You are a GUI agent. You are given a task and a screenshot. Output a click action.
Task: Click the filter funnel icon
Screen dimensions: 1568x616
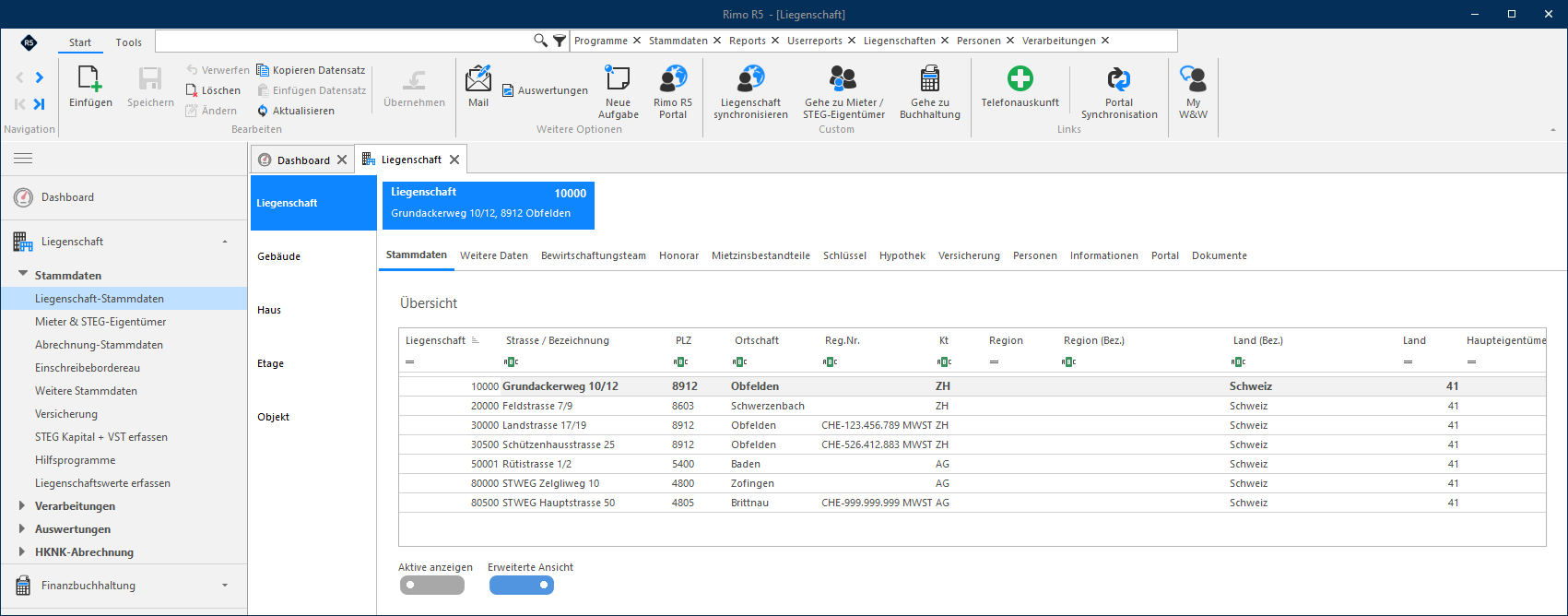(560, 41)
